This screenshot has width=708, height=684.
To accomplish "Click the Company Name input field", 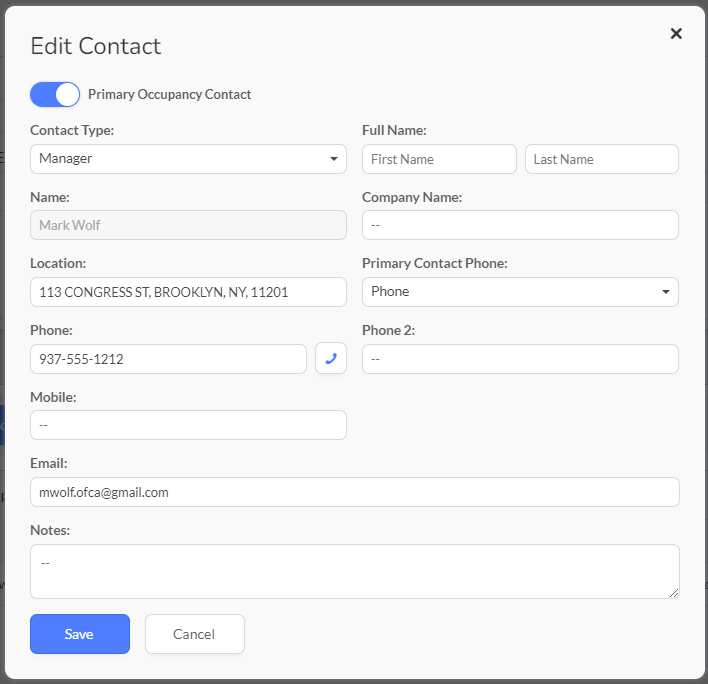I will coord(520,225).
